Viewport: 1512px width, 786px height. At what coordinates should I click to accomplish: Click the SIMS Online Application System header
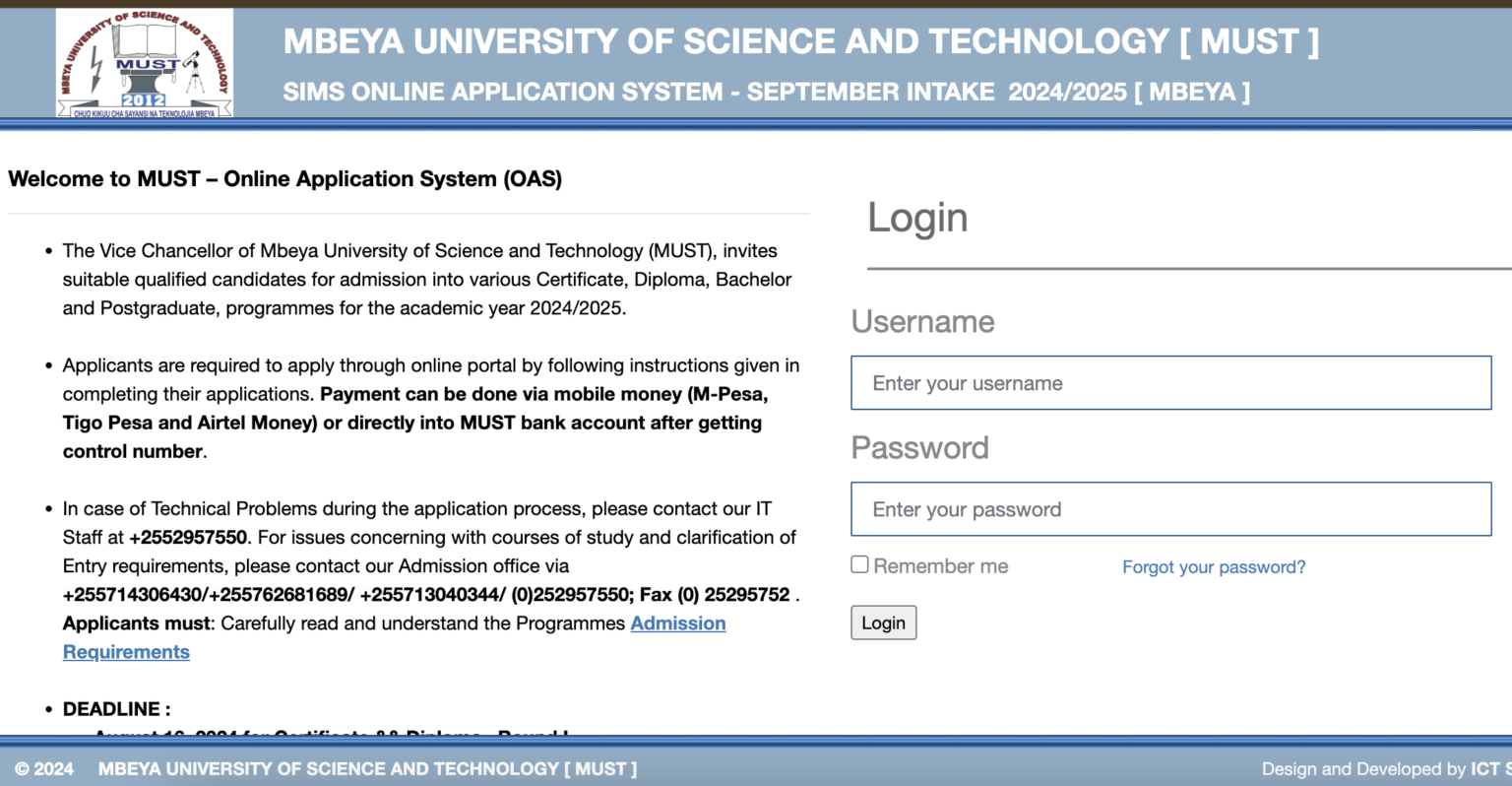(x=766, y=91)
